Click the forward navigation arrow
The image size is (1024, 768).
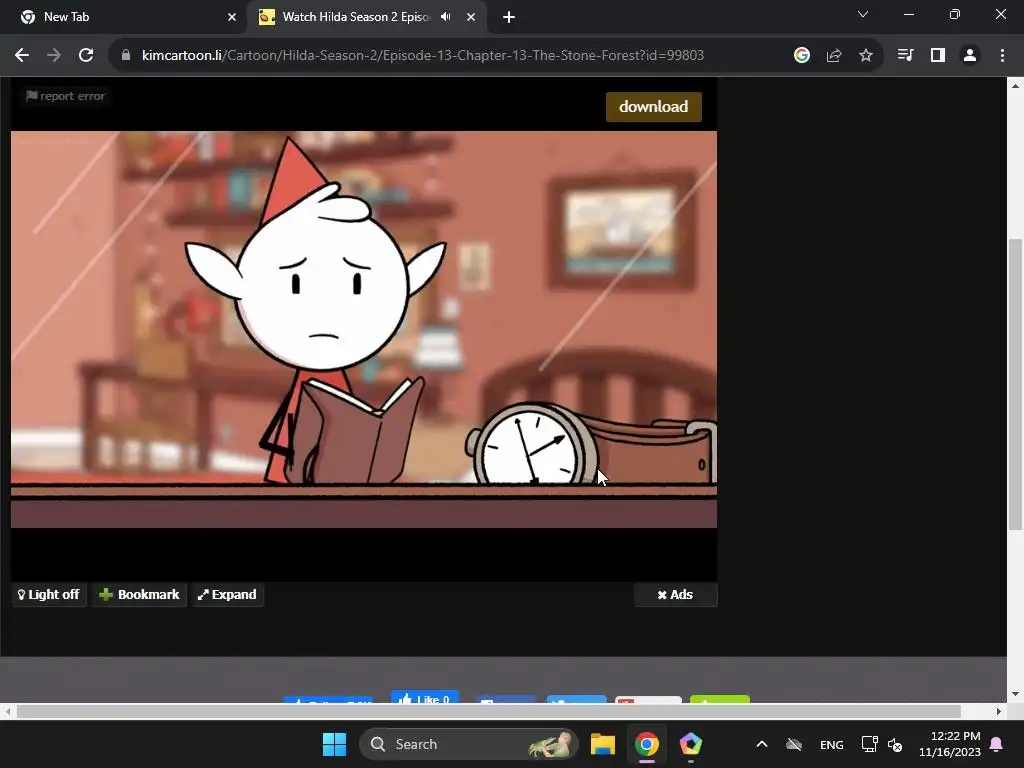click(54, 56)
